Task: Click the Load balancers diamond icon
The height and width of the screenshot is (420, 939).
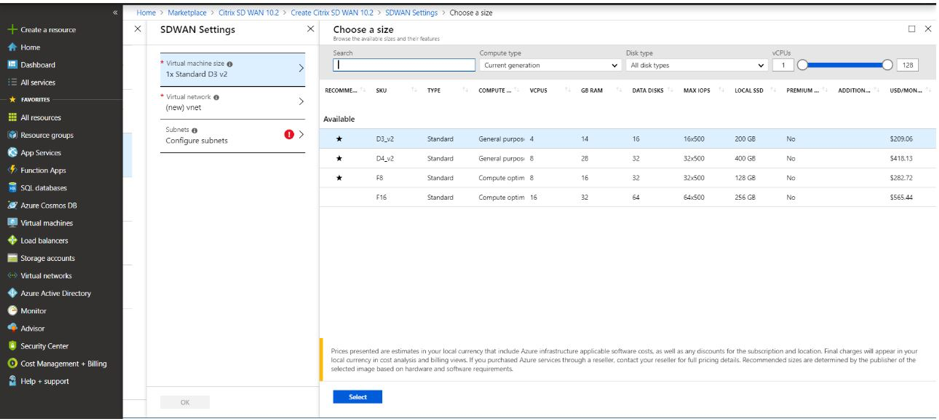Action: [x=12, y=240]
